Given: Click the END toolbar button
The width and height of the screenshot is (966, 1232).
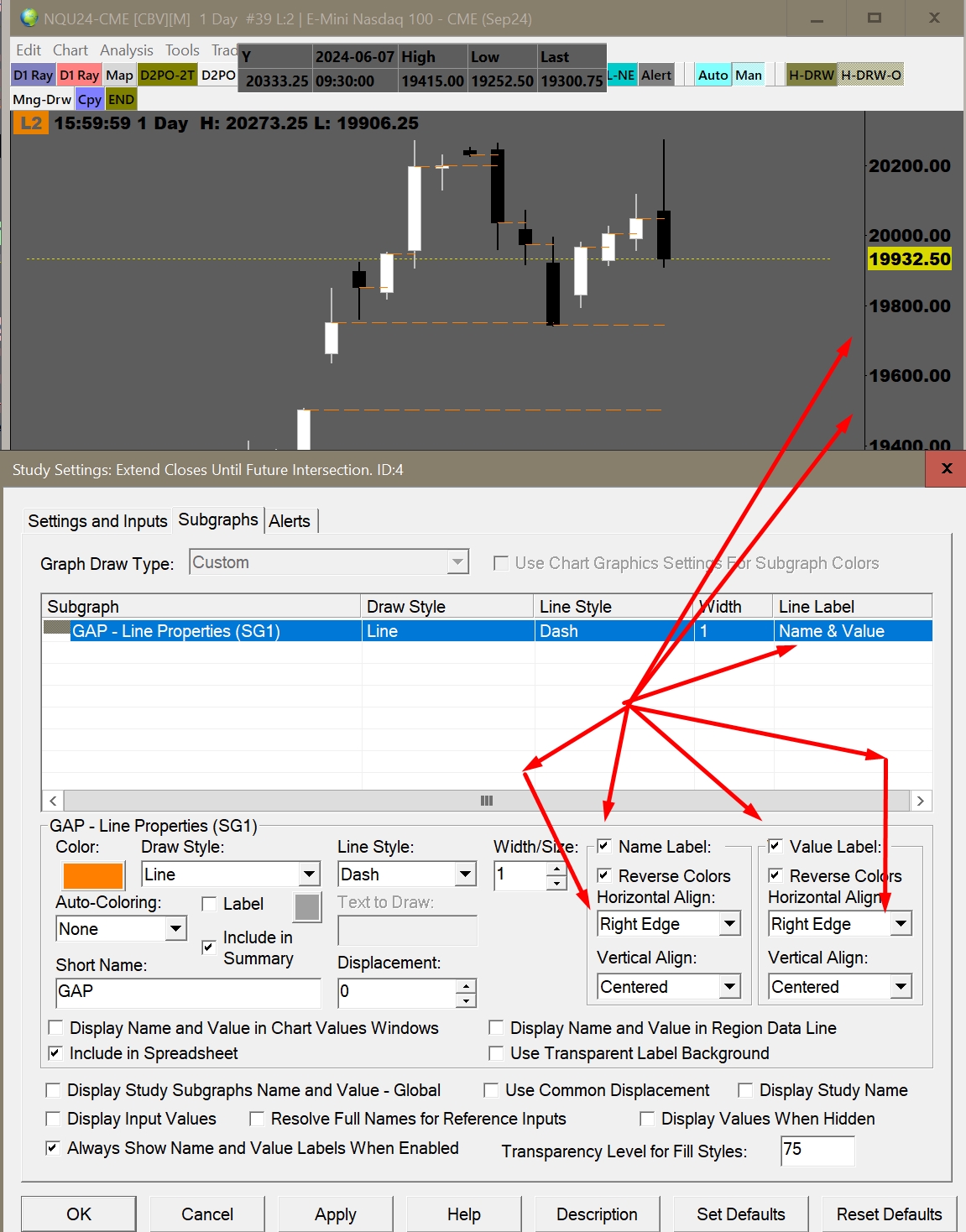Looking at the screenshot, I should [x=121, y=100].
